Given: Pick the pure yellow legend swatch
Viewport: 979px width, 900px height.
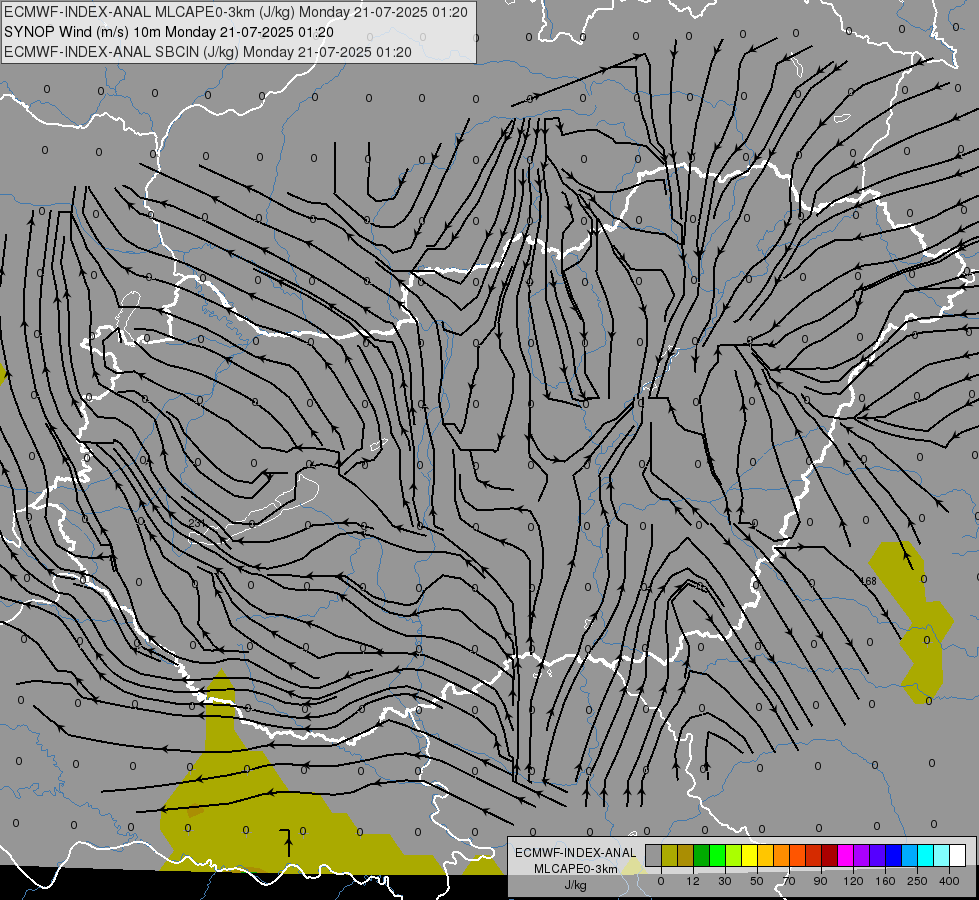Looking at the screenshot, I should (x=749, y=855).
